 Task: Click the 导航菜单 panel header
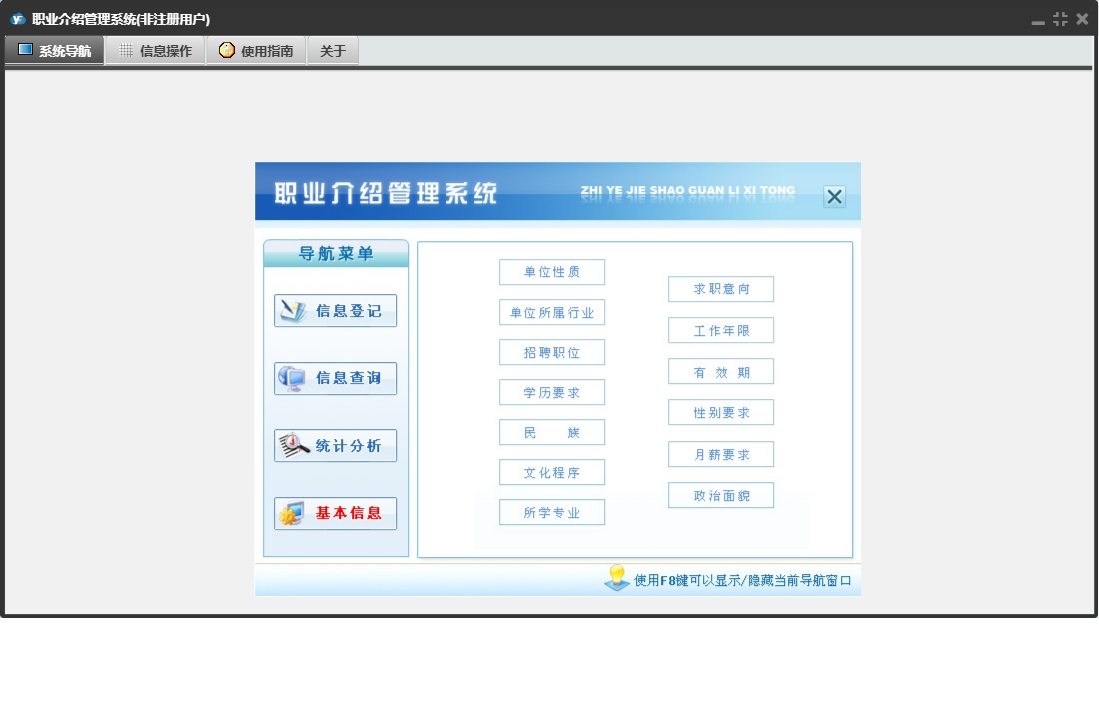tap(336, 253)
